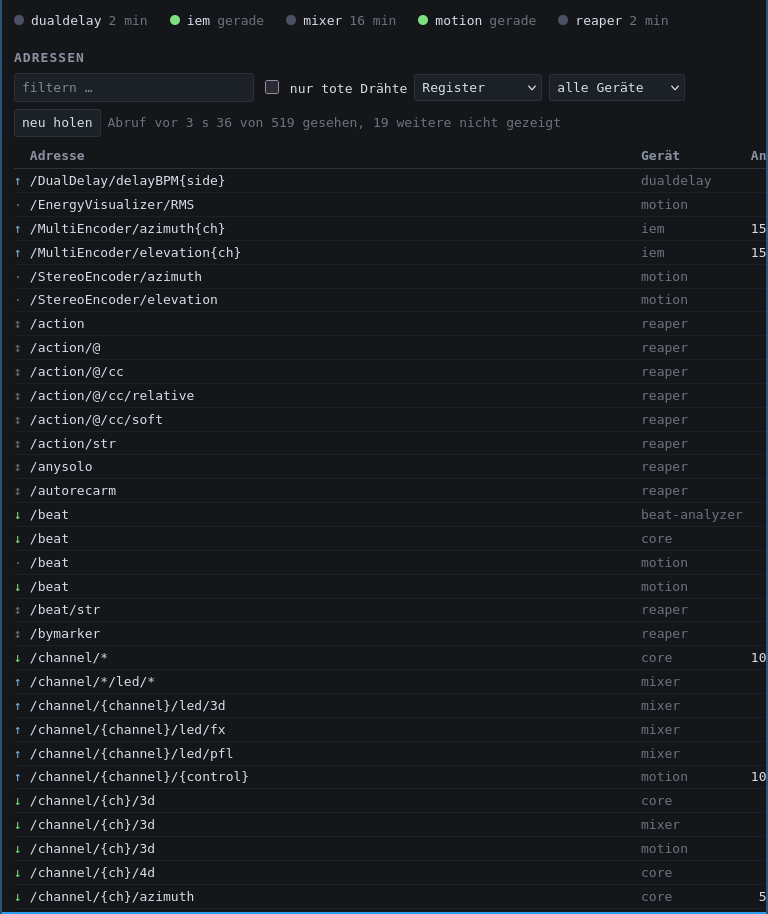The width and height of the screenshot is (768, 914).
Task: Select the /StereoEncoder/elevation address
Action: coord(124,300)
